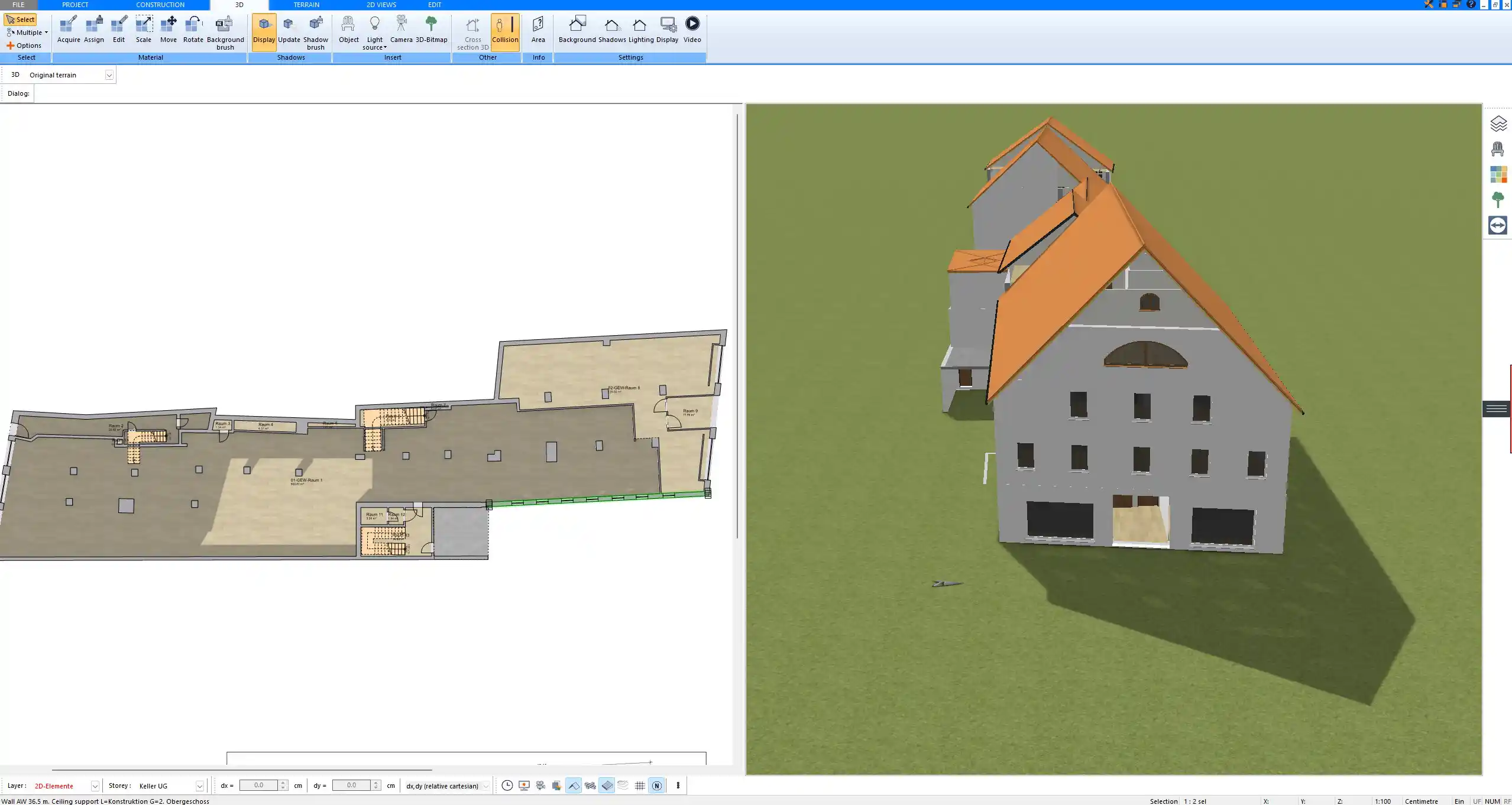Viewport: 1512px width, 805px height.
Task: Open the Area info tool
Action: 538,30
